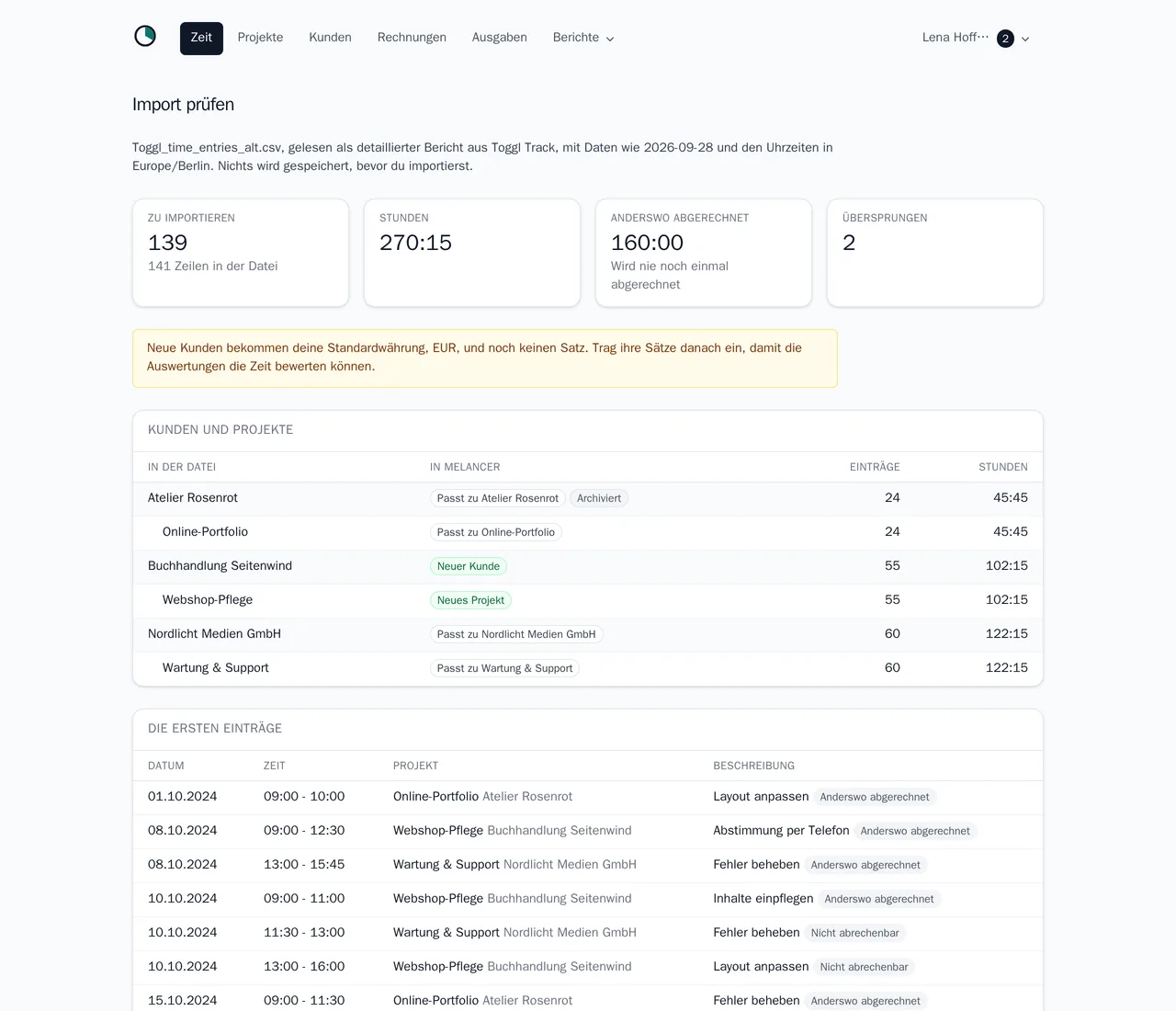
Task: Click the time range '13:00 - 15:45'
Action: pyautogui.click(x=304, y=865)
